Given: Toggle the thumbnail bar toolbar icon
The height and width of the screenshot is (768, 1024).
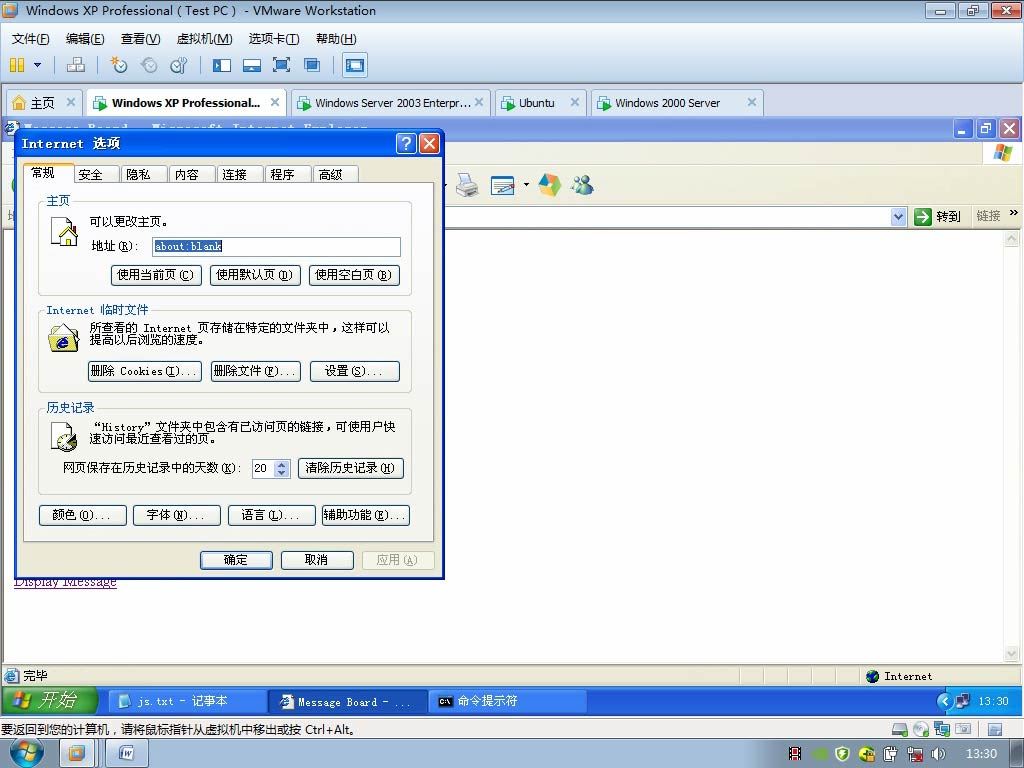Looking at the screenshot, I should (251, 65).
